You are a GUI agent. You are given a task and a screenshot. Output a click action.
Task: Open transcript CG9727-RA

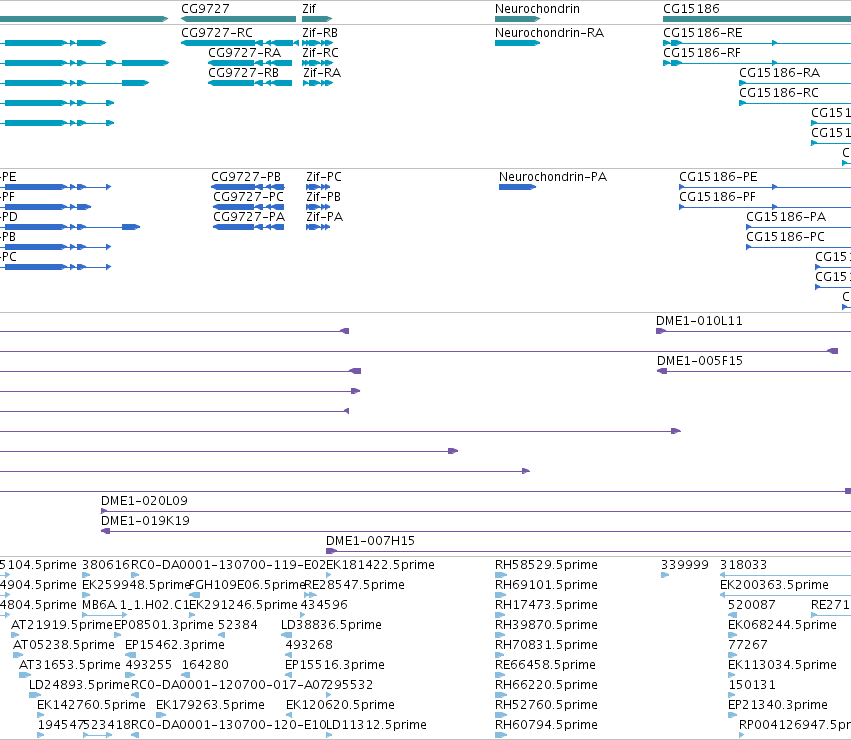[x=244, y=53]
